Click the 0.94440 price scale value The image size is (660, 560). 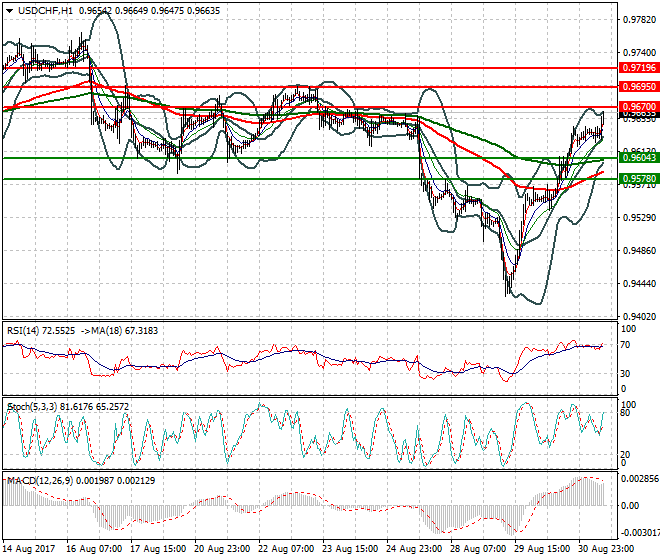639,284
